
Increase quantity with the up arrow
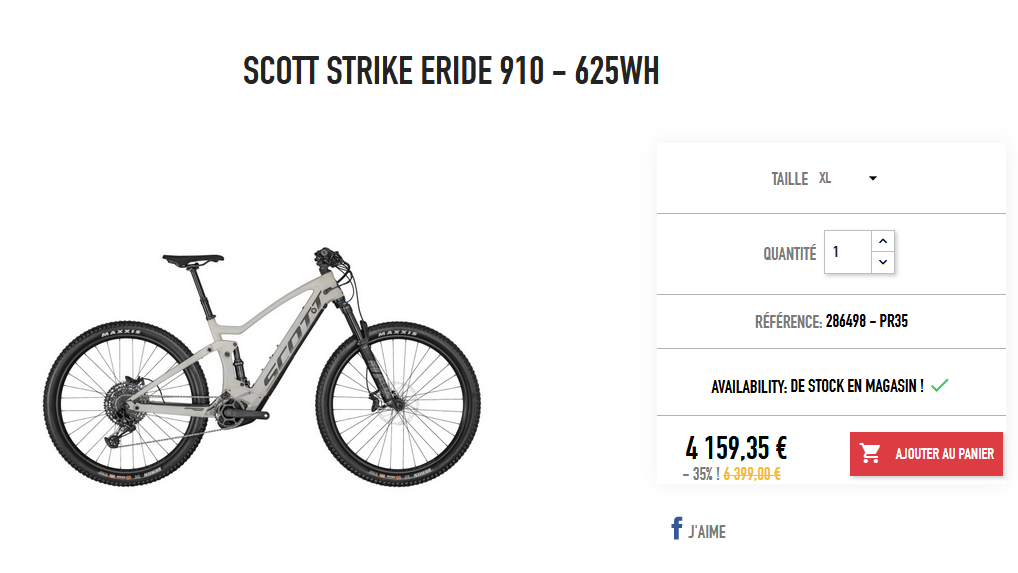[x=882, y=241]
